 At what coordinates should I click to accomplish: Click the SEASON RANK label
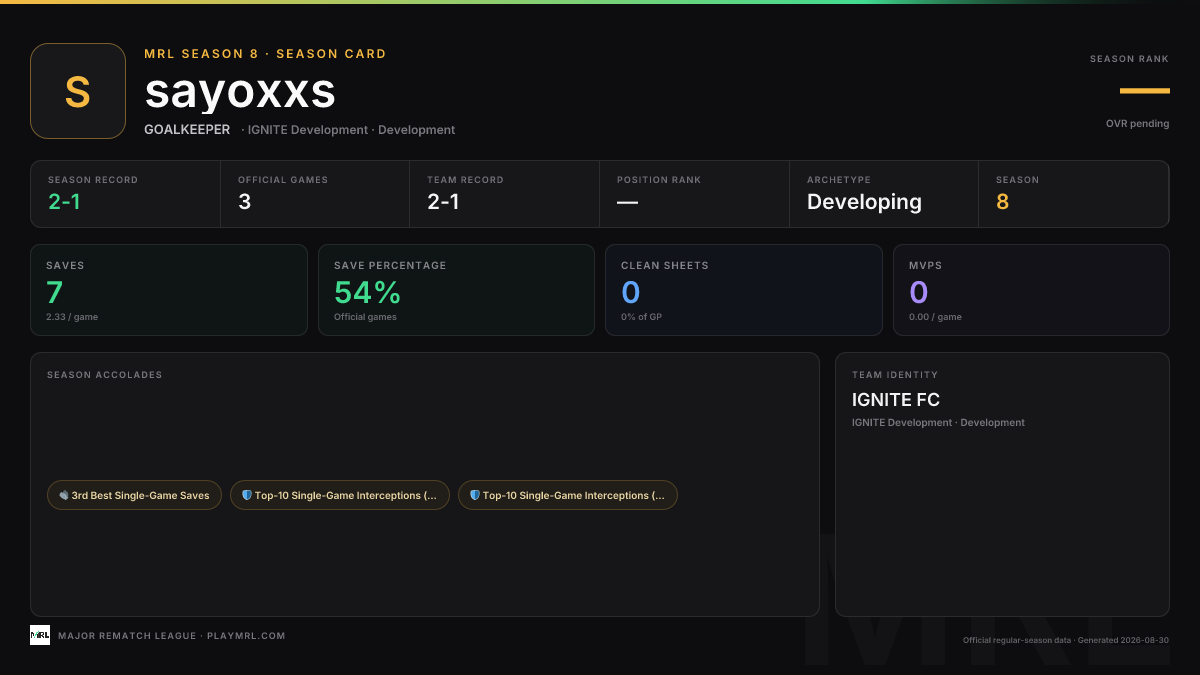1129,59
